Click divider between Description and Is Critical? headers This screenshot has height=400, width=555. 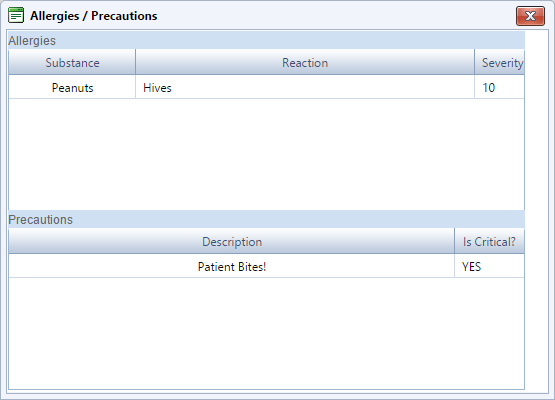(x=455, y=241)
